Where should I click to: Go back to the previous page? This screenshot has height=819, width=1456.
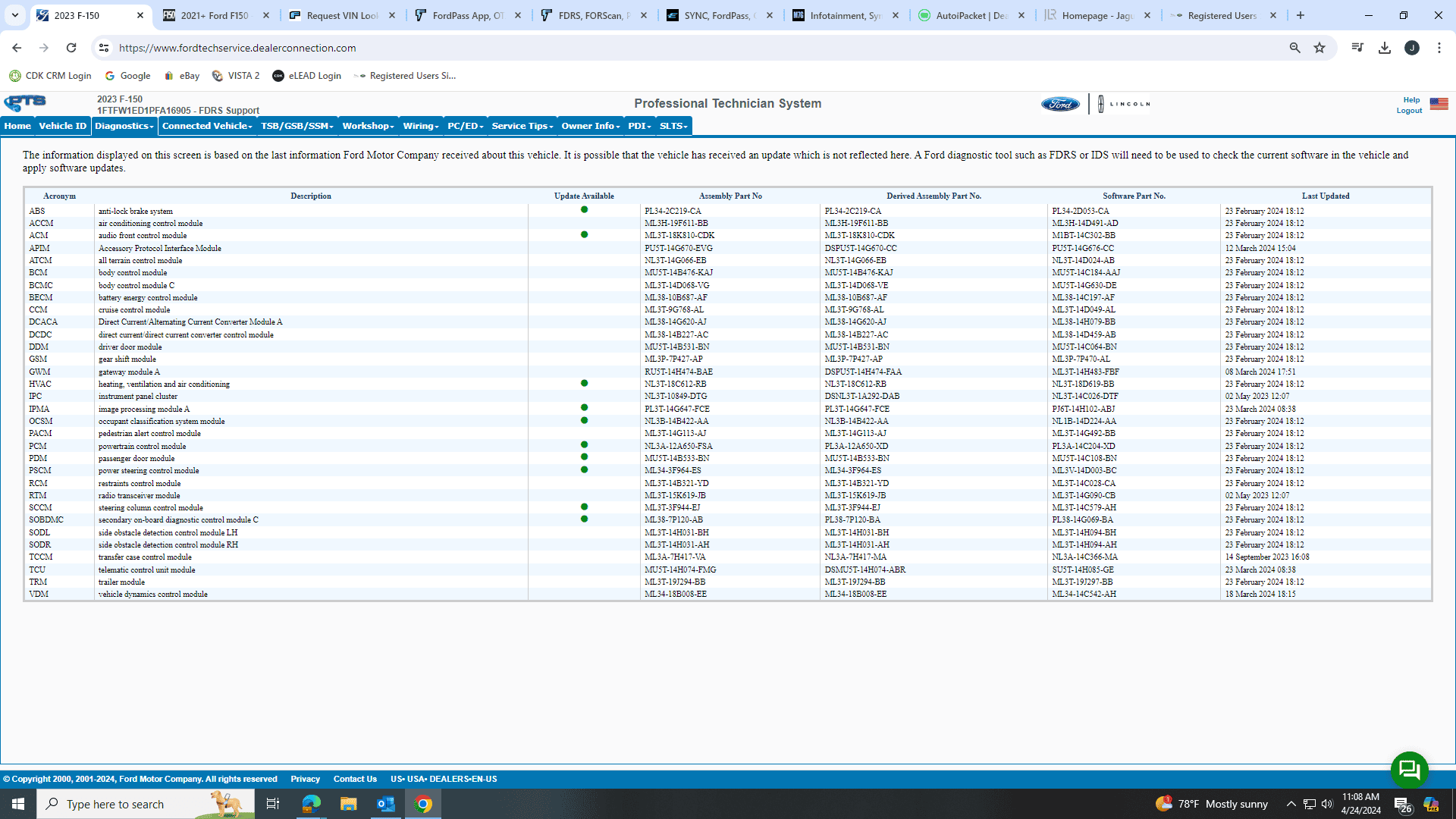pyautogui.click(x=17, y=48)
